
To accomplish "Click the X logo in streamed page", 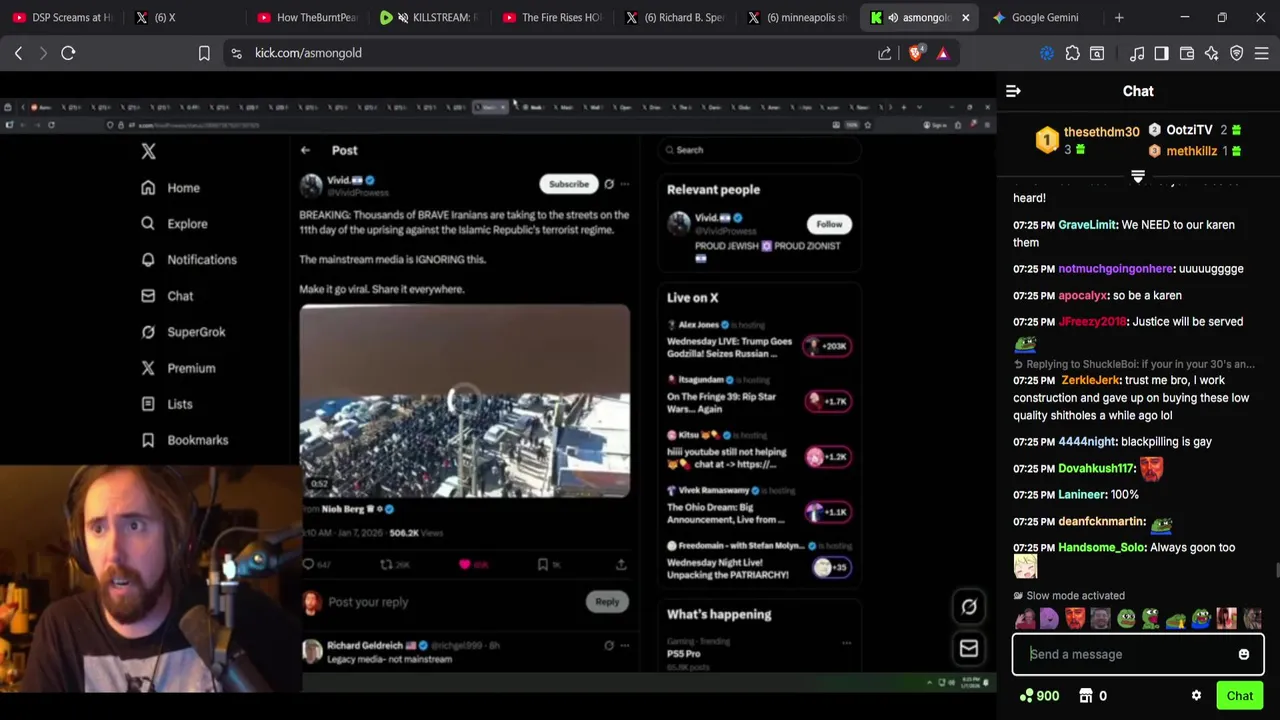I will click(148, 151).
